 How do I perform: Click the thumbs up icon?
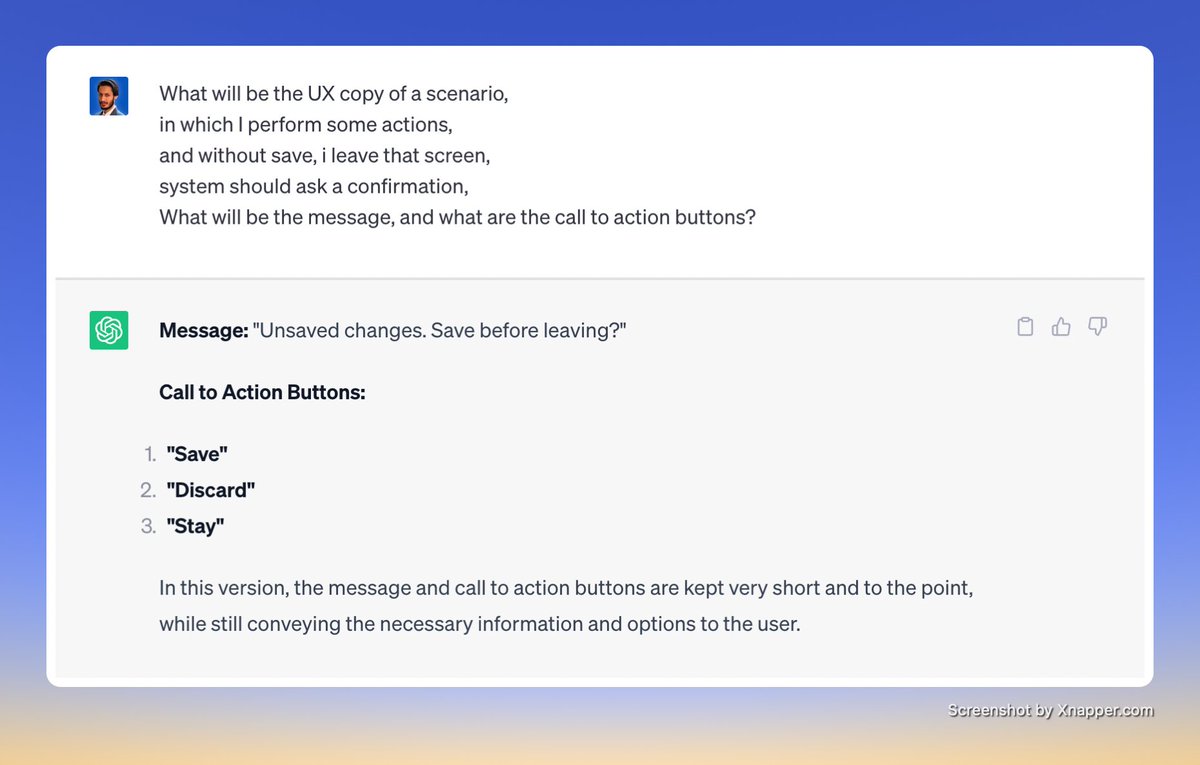point(1061,327)
